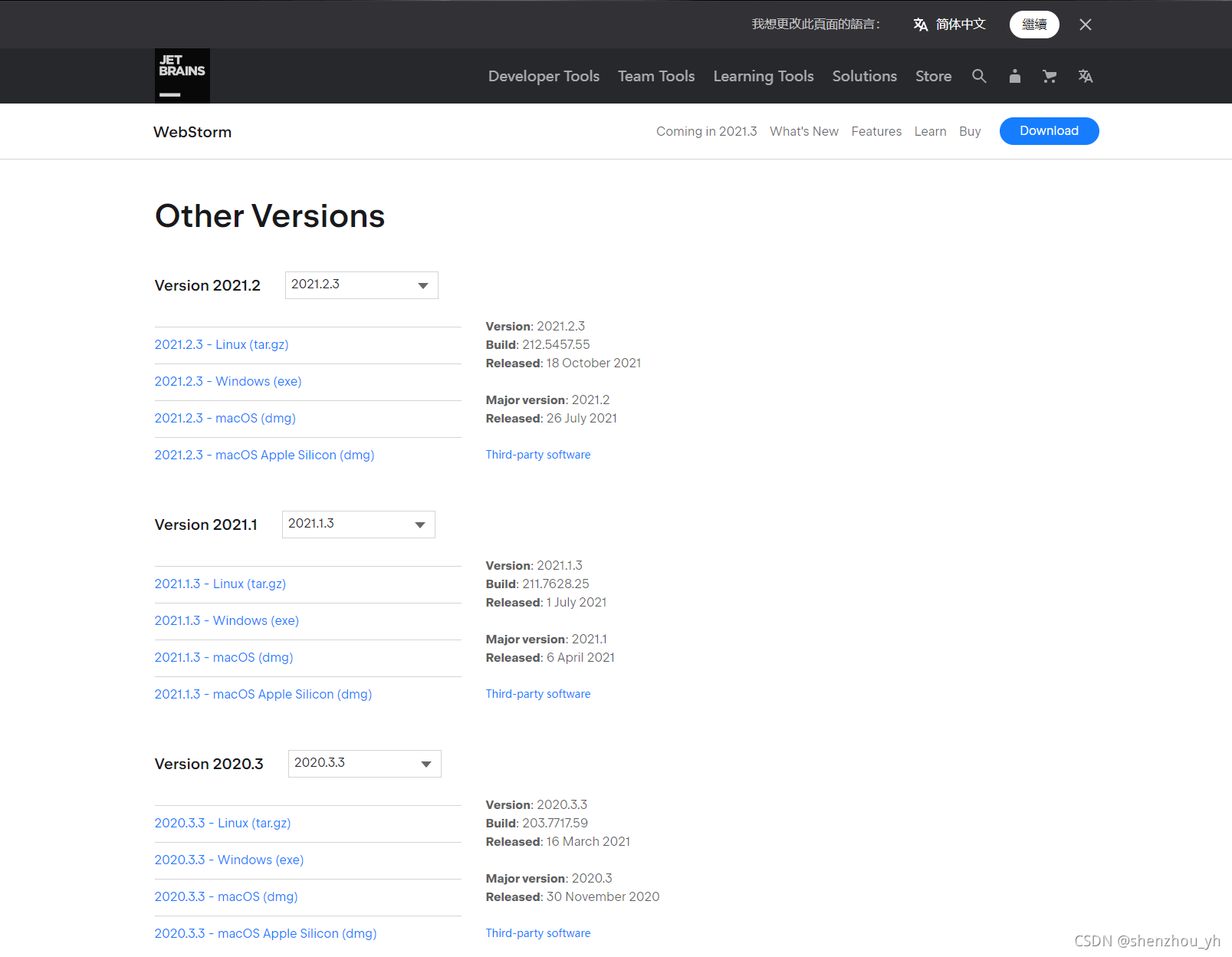The width and height of the screenshot is (1232, 957).
Task: Click the translate icon beside 简体中文
Action: (921, 25)
